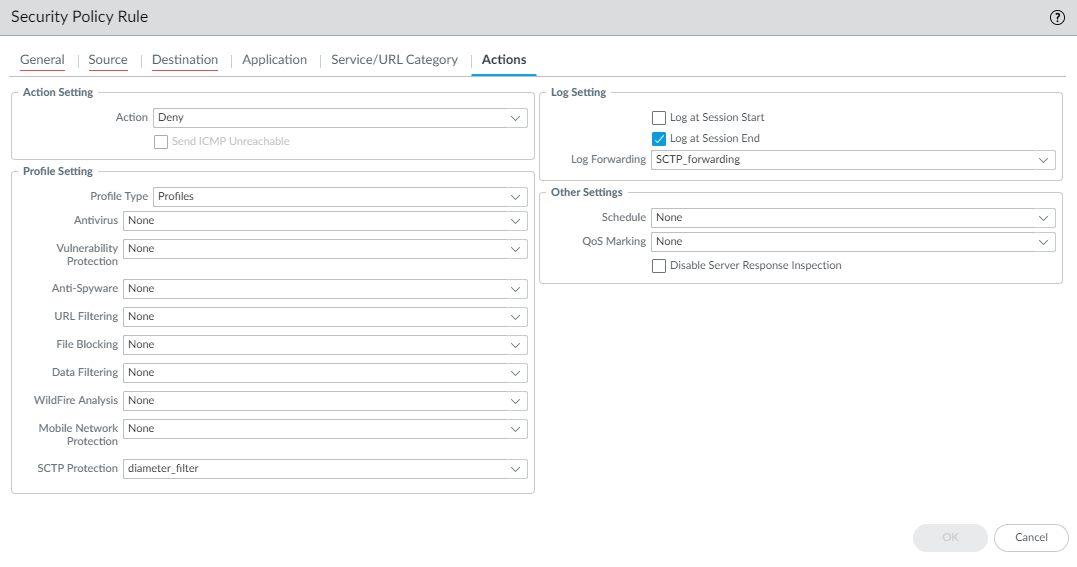This screenshot has height=567, width=1077.
Task: Select the Application tab
Action: (274, 60)
